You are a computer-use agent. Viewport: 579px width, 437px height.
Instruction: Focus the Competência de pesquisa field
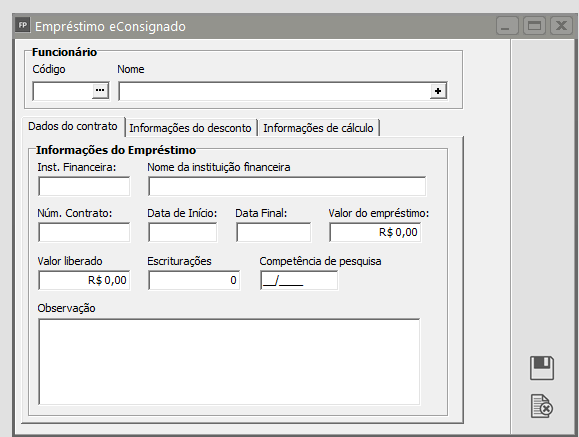[299, 280]
